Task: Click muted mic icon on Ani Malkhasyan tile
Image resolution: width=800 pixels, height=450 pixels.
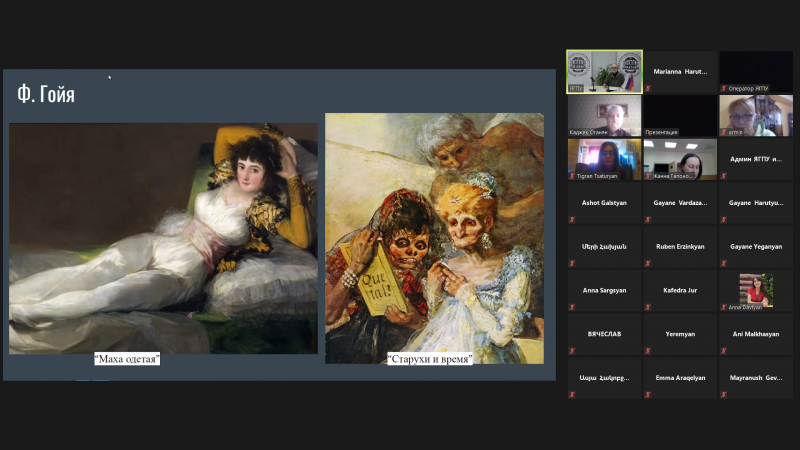Action: coord(724,350)
